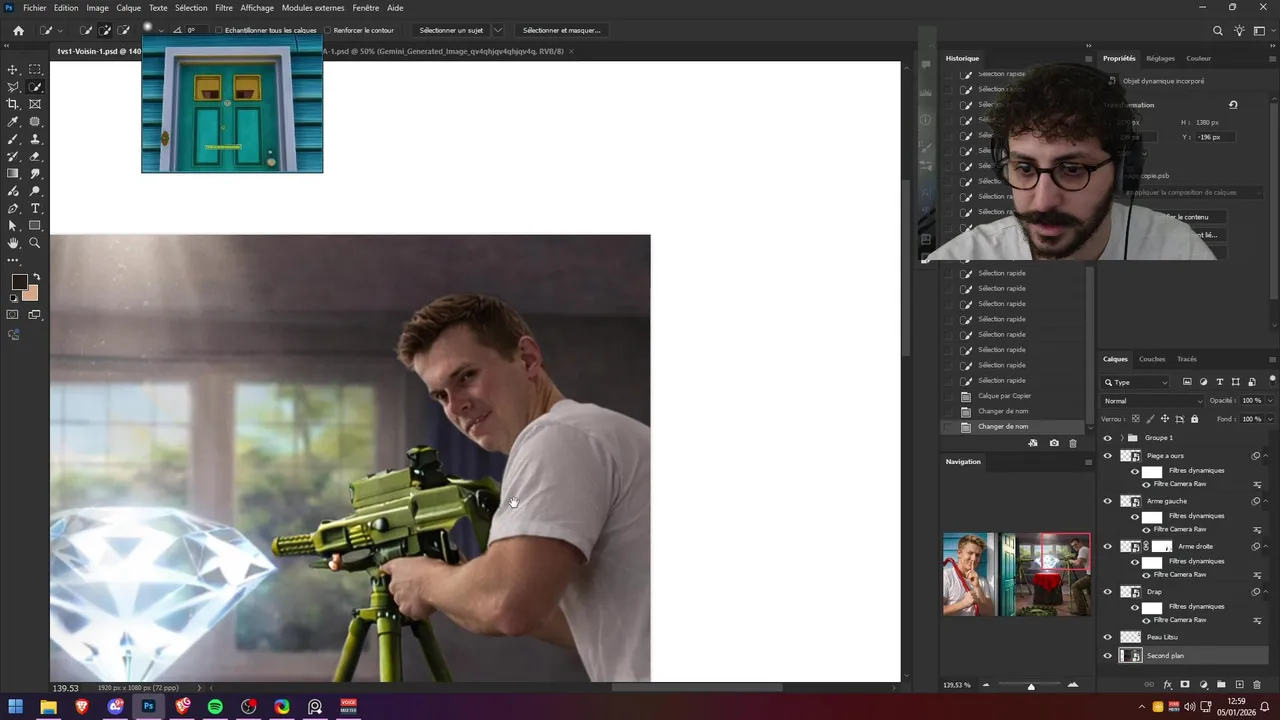The width and height of the screenshot is (1280, 720).
Task: Open Sélectionner un sujet dropdown arrow
Action: (x=497, y=30)
